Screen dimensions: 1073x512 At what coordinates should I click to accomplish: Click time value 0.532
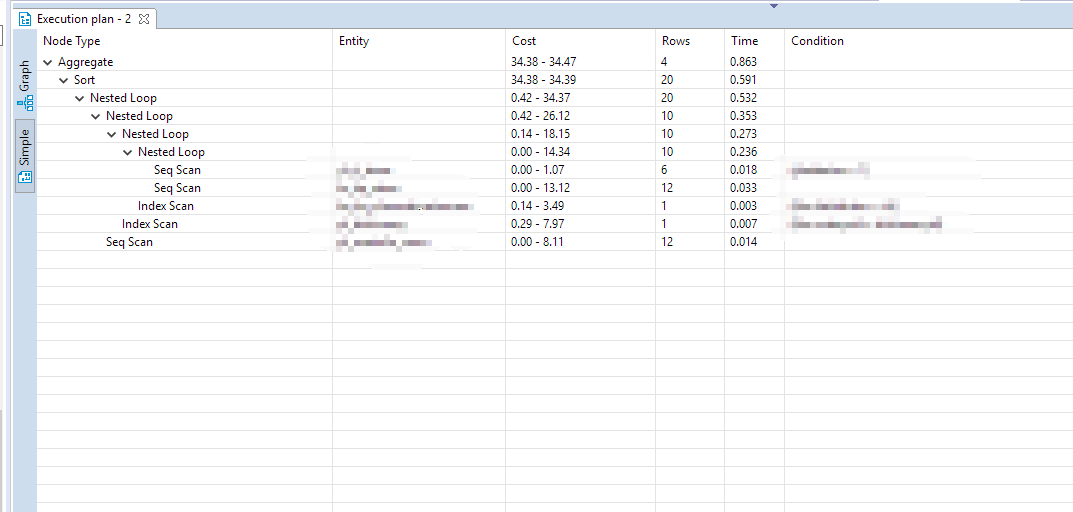pyautogui.click(x=744, y=98)
